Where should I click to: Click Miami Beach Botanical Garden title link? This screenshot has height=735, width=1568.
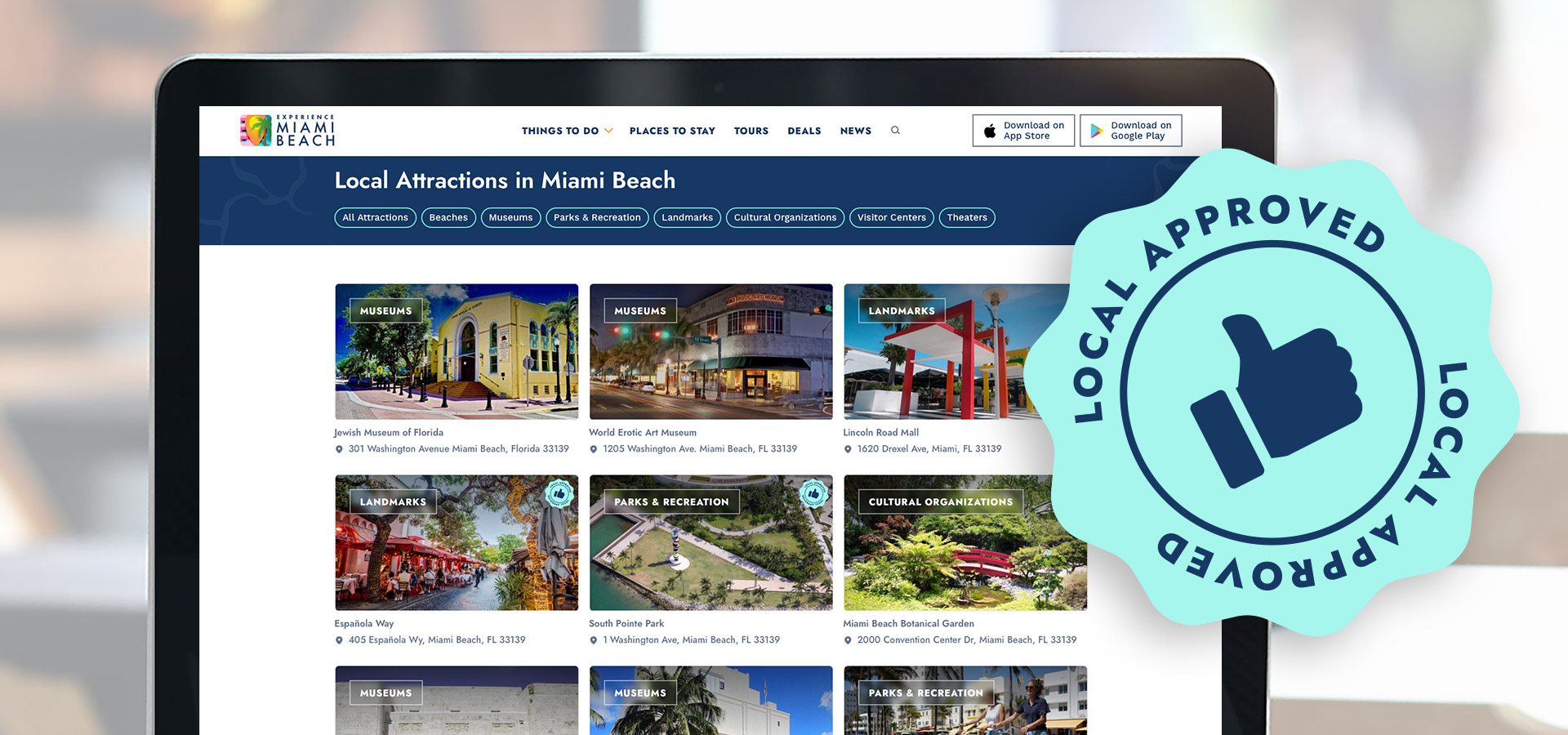click(908, 624)
